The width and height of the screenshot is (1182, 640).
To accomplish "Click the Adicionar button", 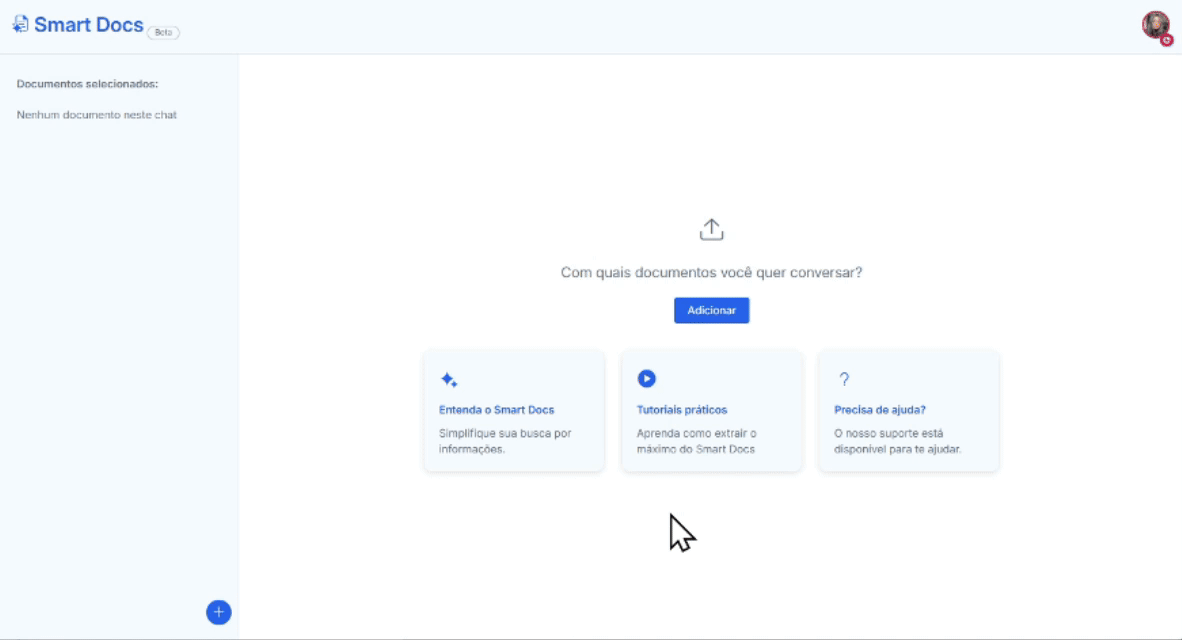I will 712,311.
